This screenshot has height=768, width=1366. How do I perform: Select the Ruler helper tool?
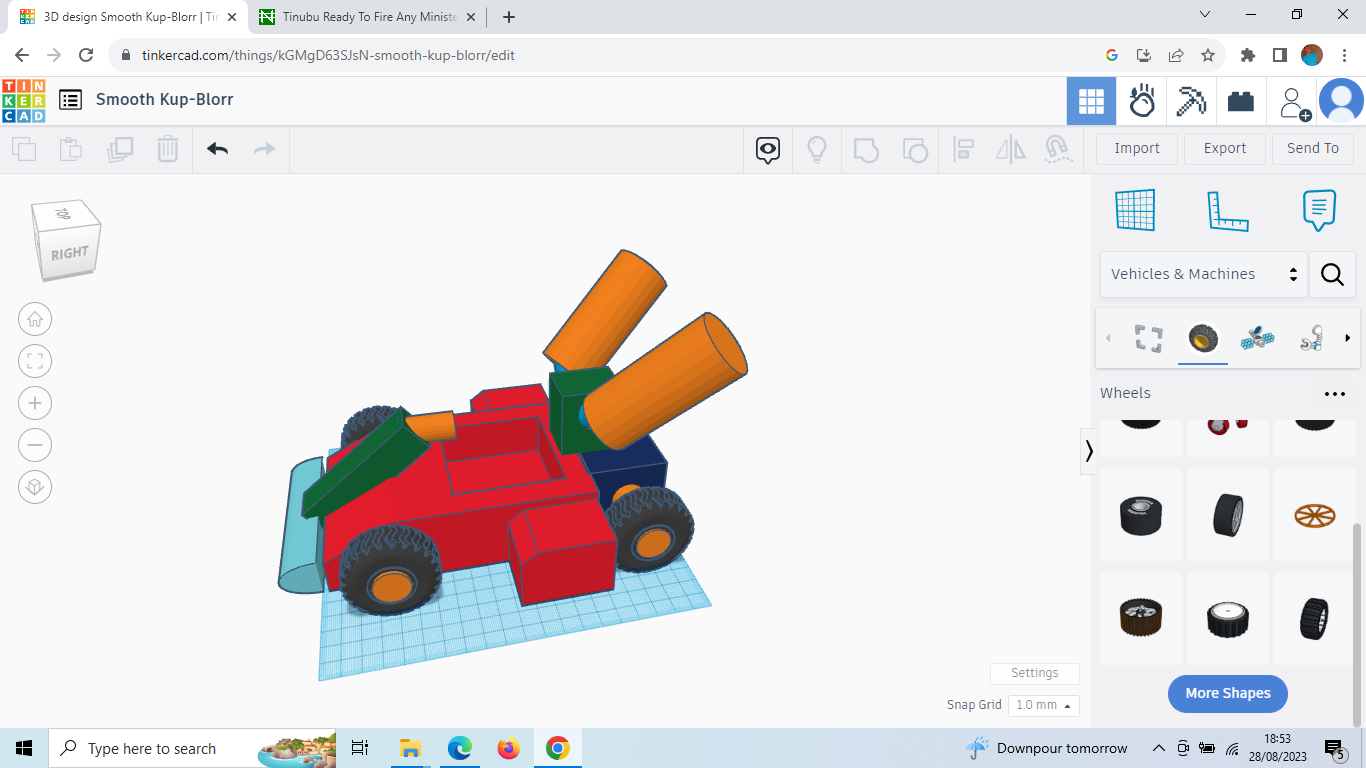click(x=1228, y=210)
